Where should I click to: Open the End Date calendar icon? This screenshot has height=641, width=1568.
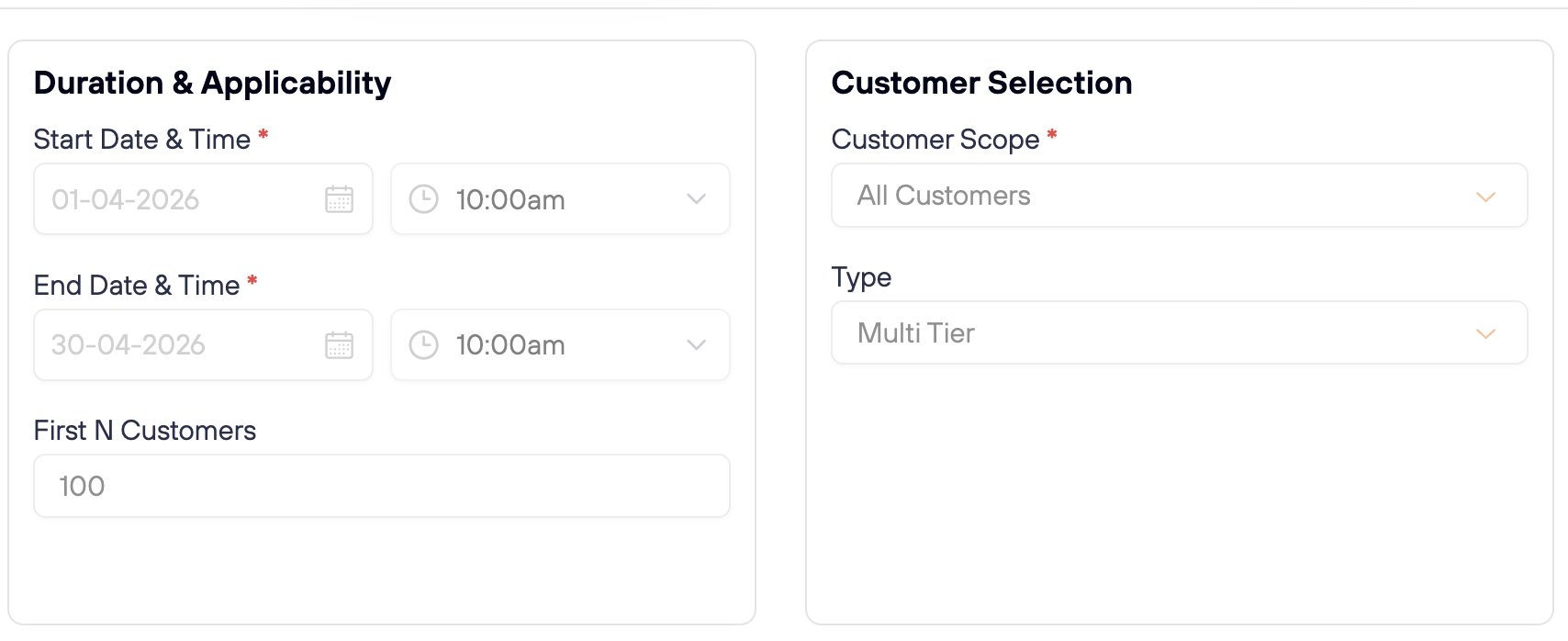point(339,345)
